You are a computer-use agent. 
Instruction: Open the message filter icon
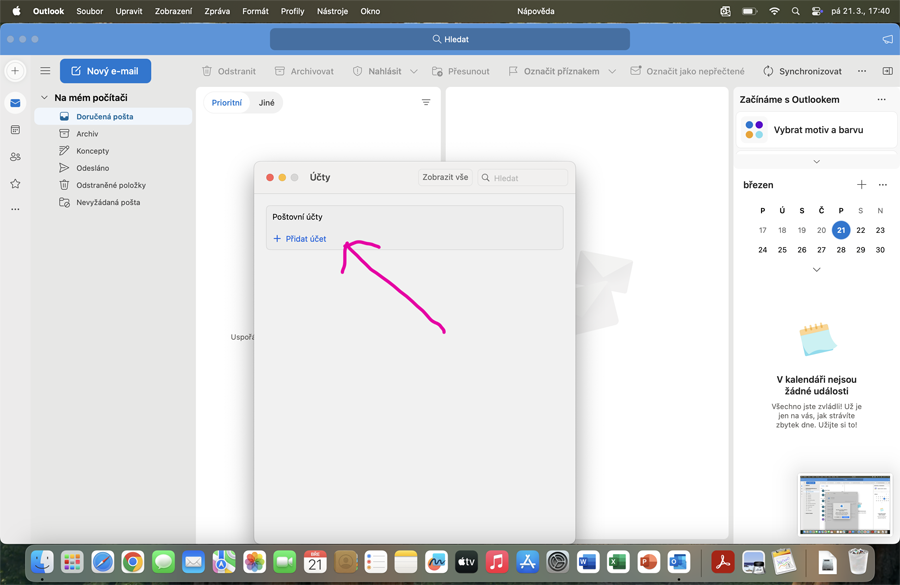click(426, 103)
